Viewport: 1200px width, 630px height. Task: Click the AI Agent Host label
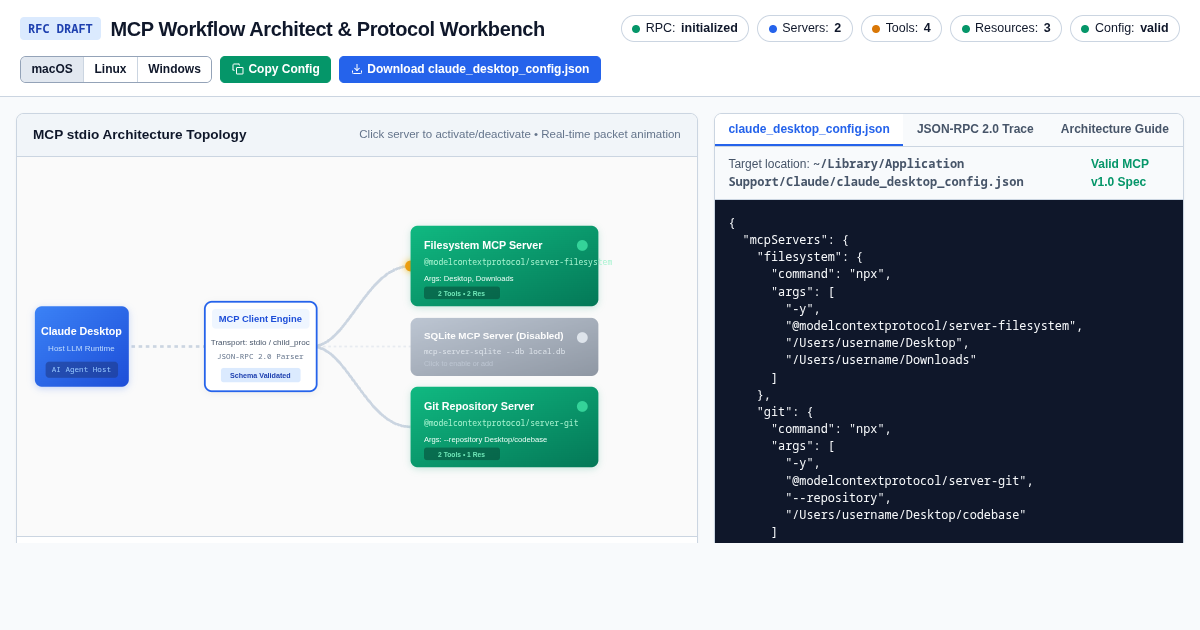pos(82,370)
